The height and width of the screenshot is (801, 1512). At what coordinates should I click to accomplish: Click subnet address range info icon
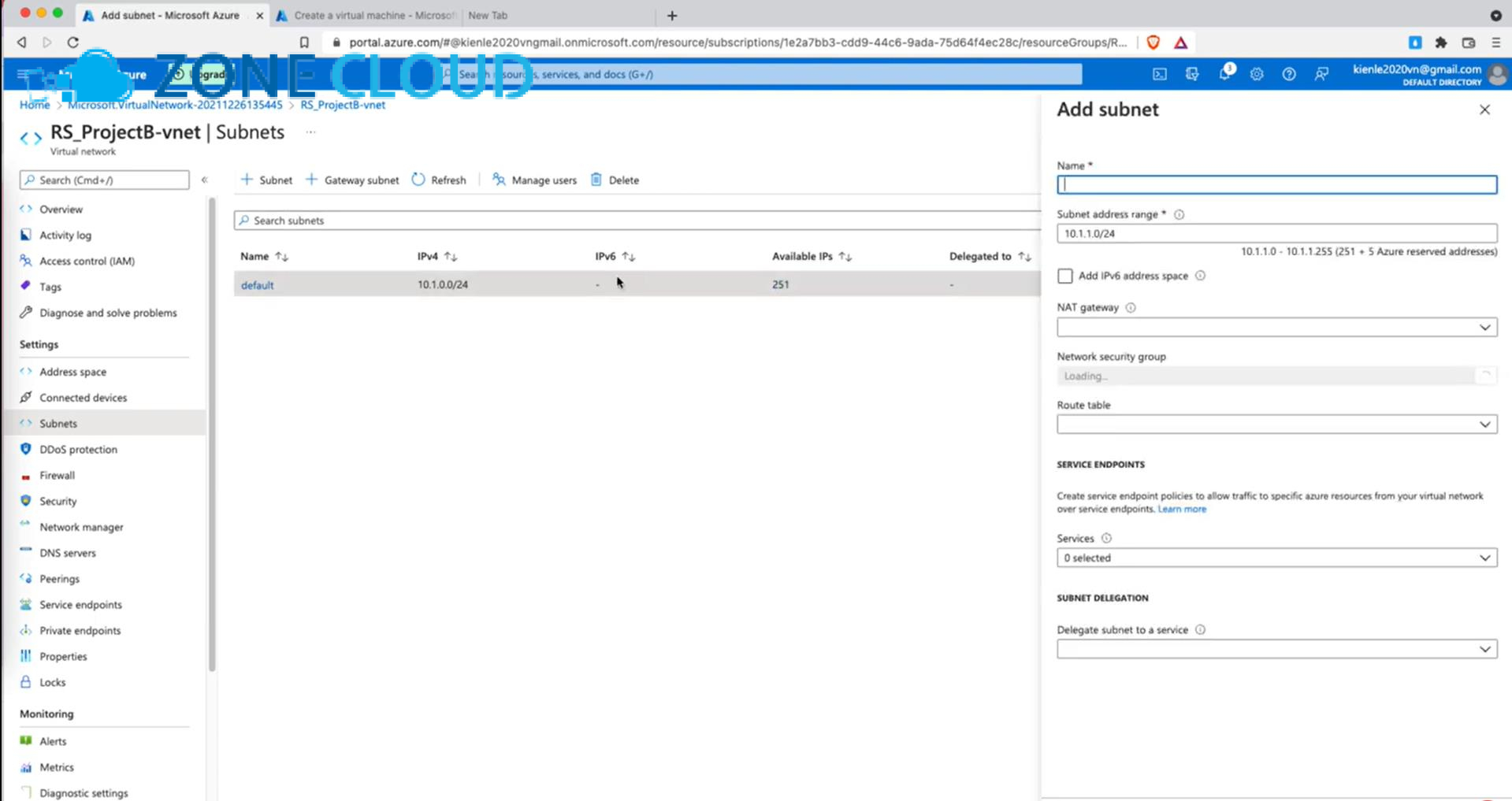1179,214
